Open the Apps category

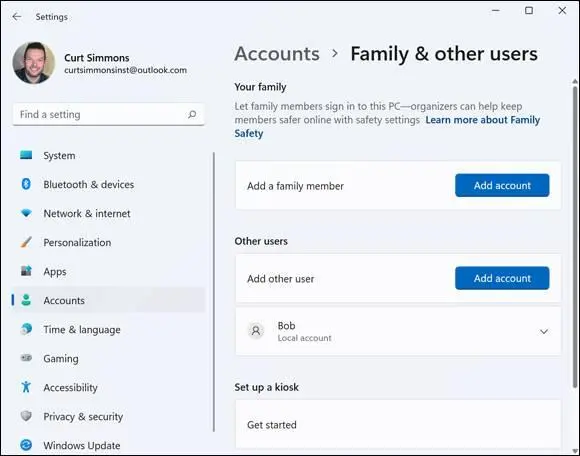click(109, 271)
